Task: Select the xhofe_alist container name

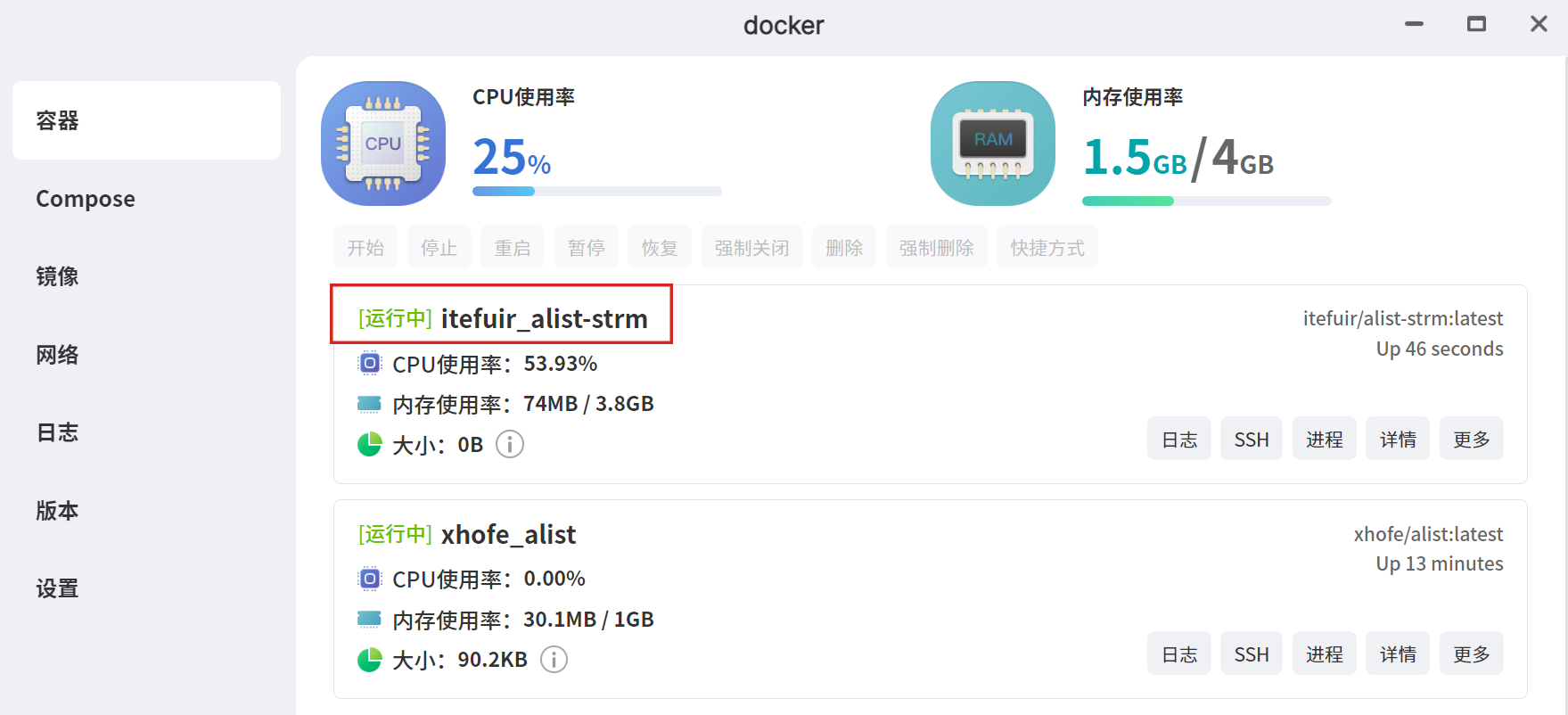Action: point(508,535)
